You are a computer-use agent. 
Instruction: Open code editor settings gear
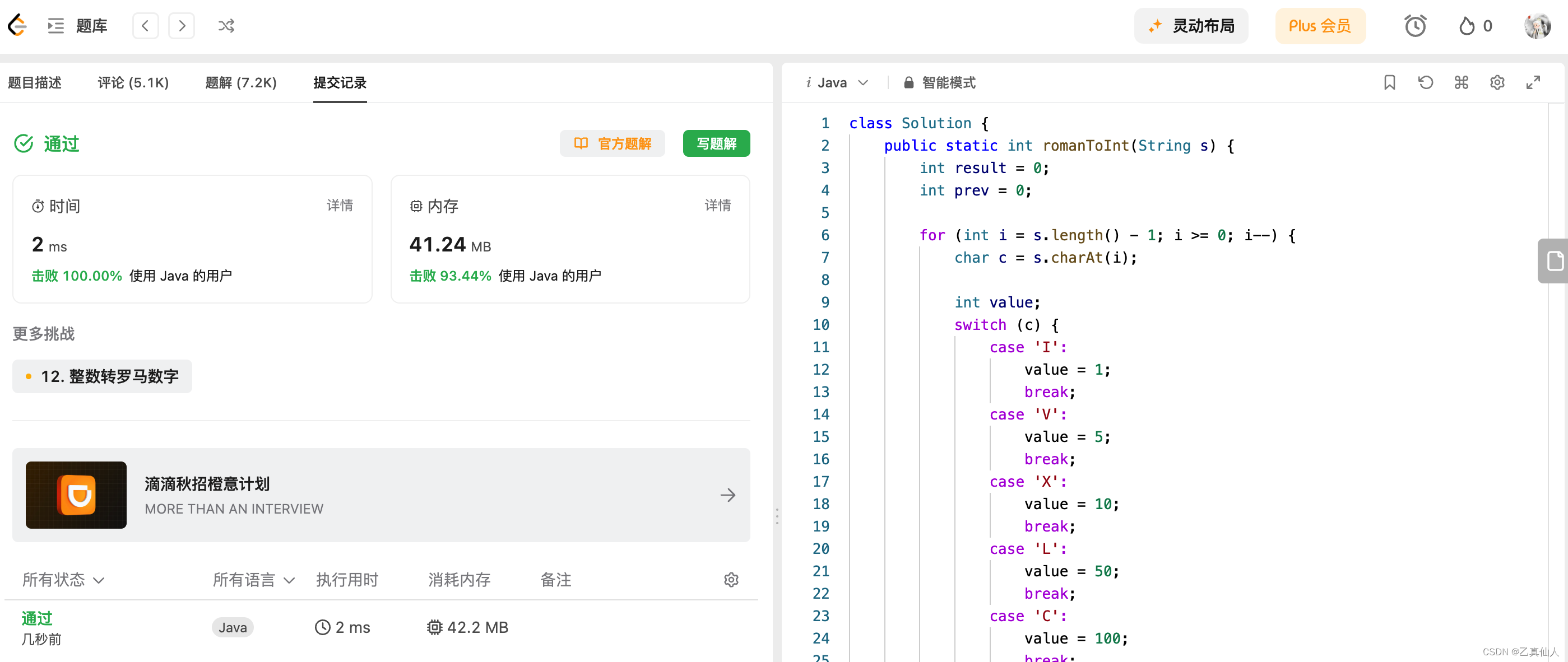point(1497,82)
